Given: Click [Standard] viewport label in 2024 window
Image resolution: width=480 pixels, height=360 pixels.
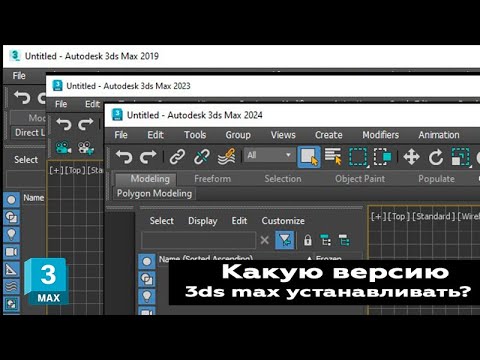Looking at the screenshot, I should [434, 217].
